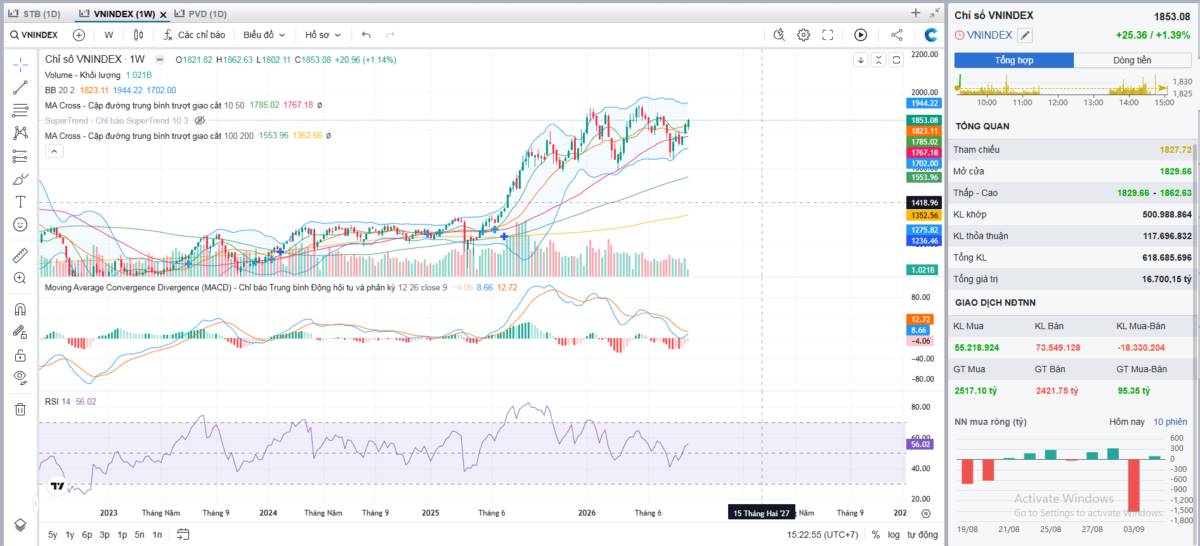Open the go to date calendar
The width and height of the screenshot is (1200, 546).
coord(183,534)
